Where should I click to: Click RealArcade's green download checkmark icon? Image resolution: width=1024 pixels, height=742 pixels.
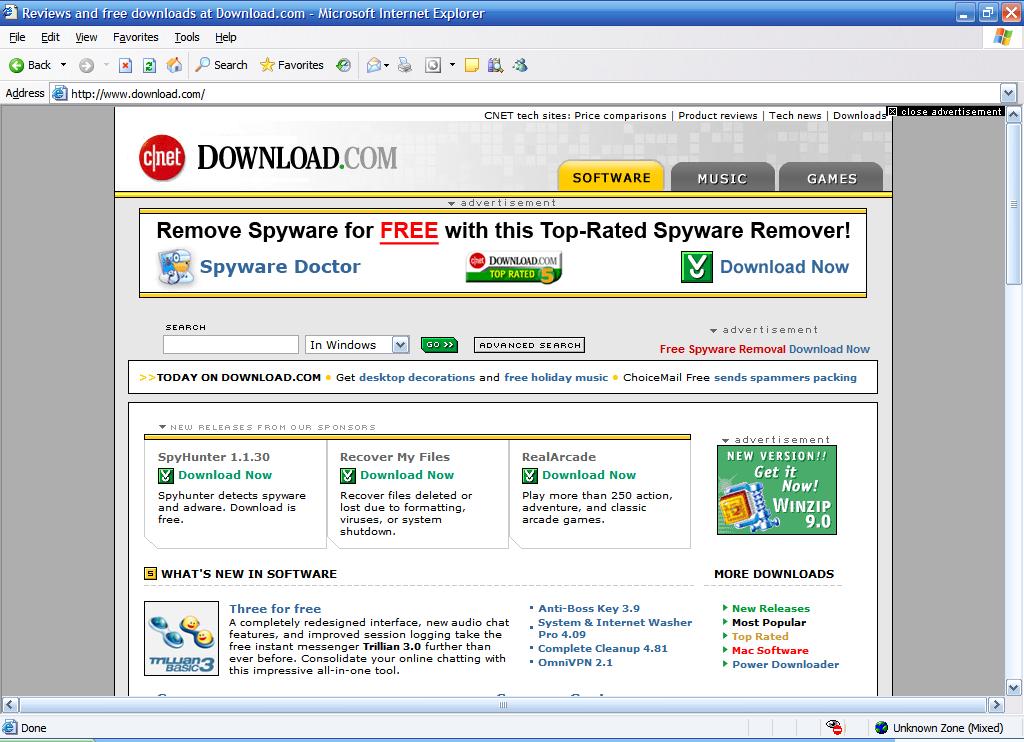click(530, 476)
